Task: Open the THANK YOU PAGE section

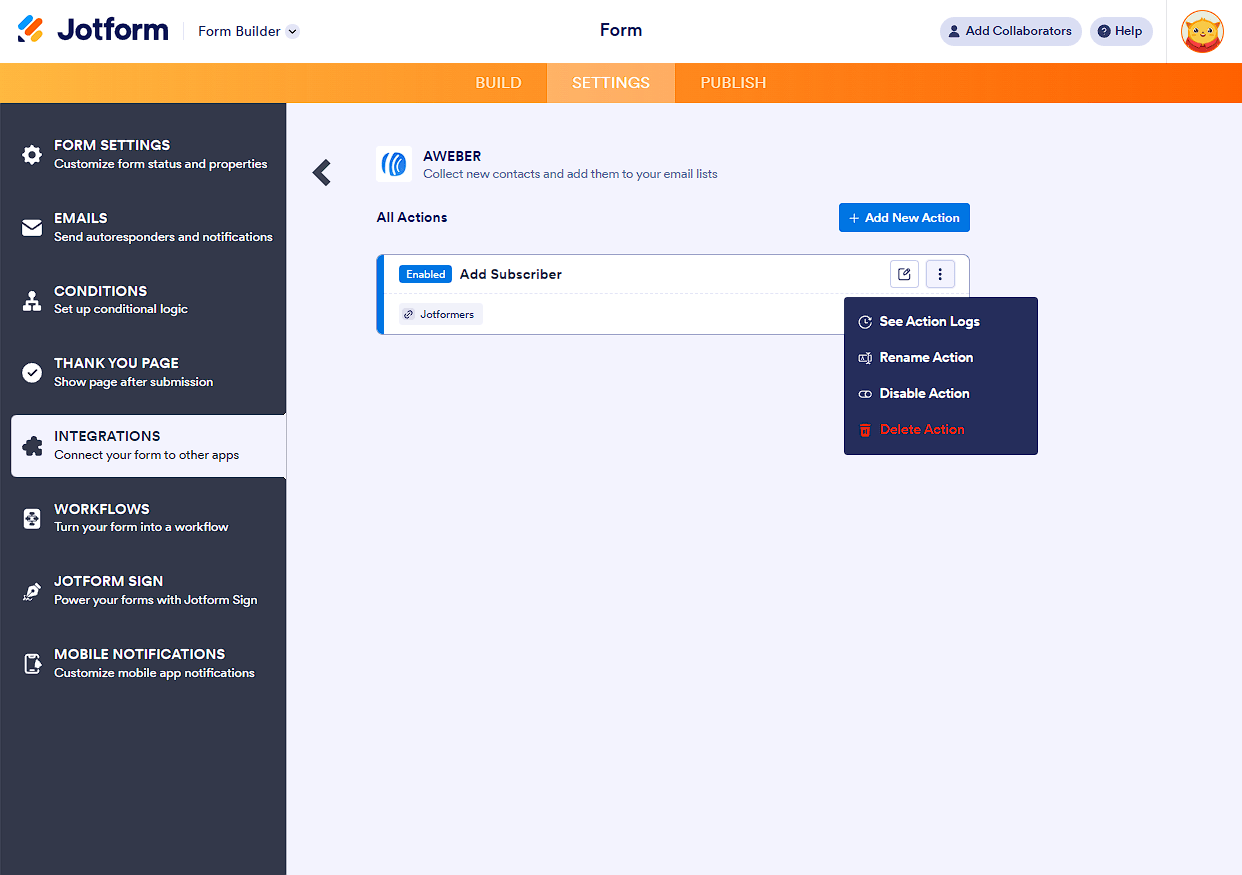Action: coord(143,372)
